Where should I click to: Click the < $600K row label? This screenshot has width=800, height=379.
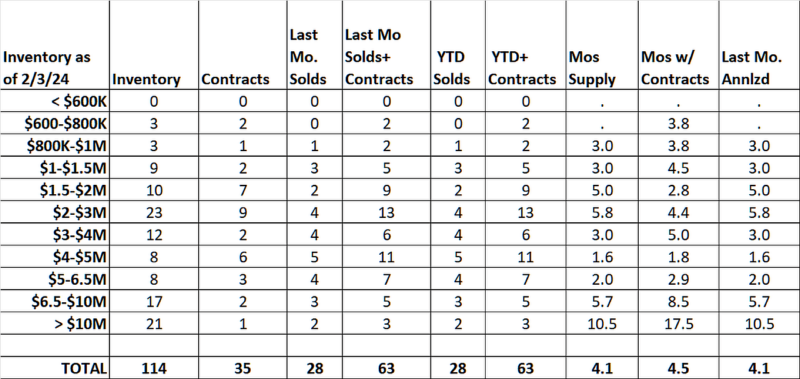(79, 102)
